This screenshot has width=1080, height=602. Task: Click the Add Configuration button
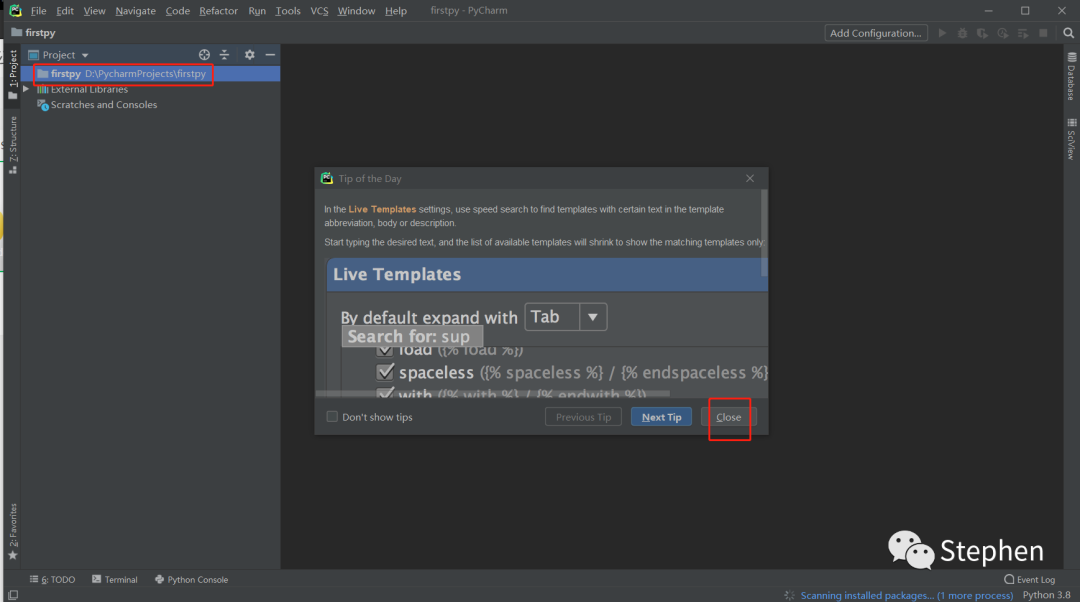pos(875,33)
